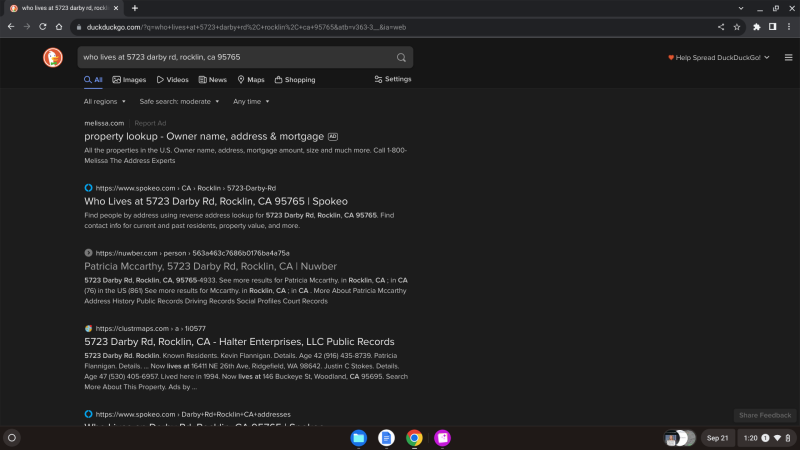Viewport: 800px width, 450px height.
Task: Click the Chrome icon in the shelf
Action: click(414, 438)
